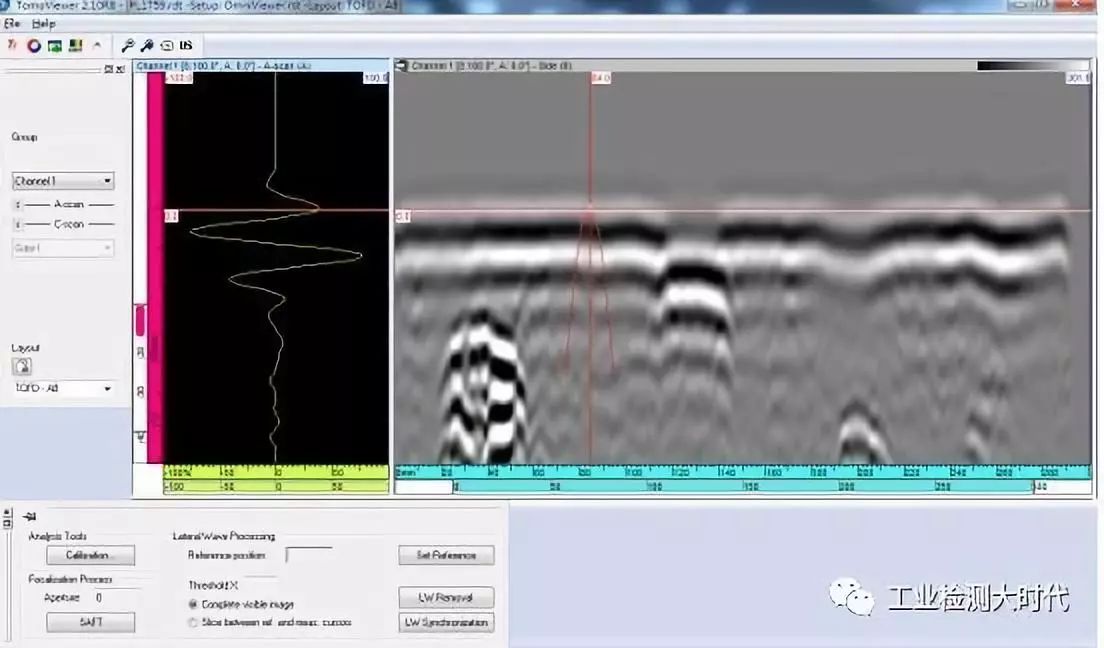Click the white amplitude scale strip below the yellow ruler
The width and height of the screenshot is (1104, 648).
(276, 487)
